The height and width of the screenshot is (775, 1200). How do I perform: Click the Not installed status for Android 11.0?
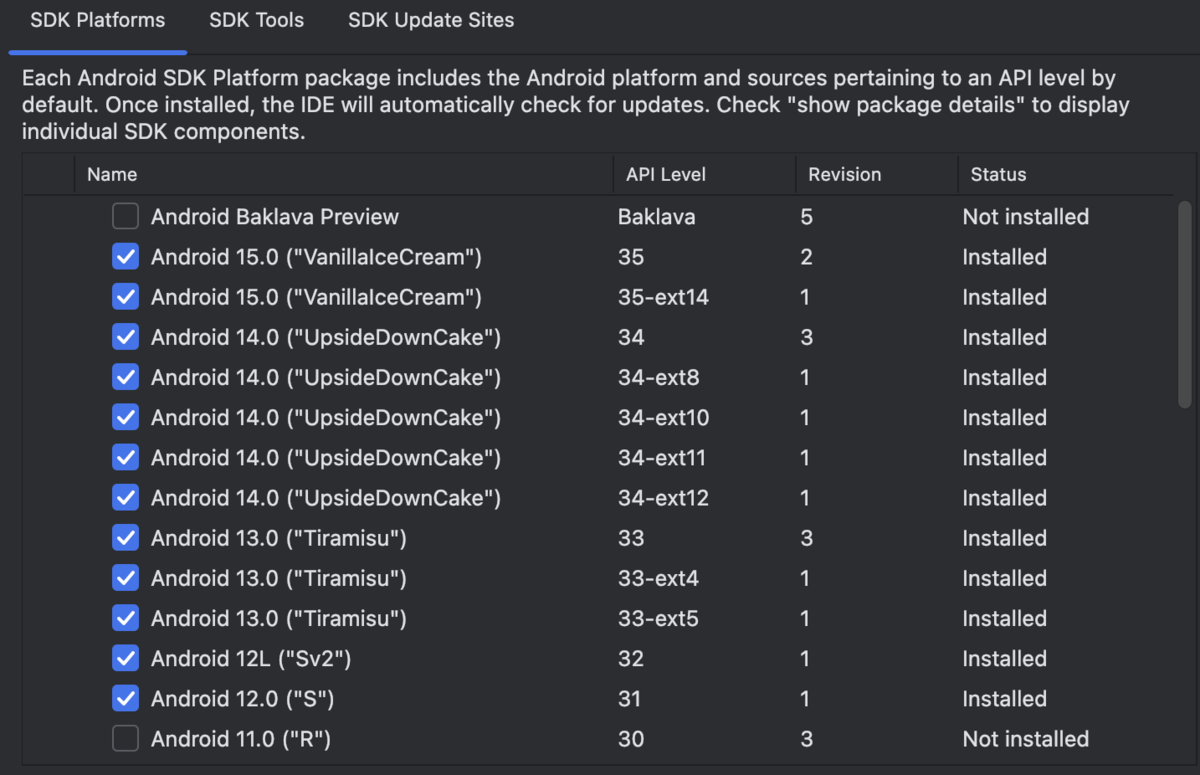coord(1025,739)
